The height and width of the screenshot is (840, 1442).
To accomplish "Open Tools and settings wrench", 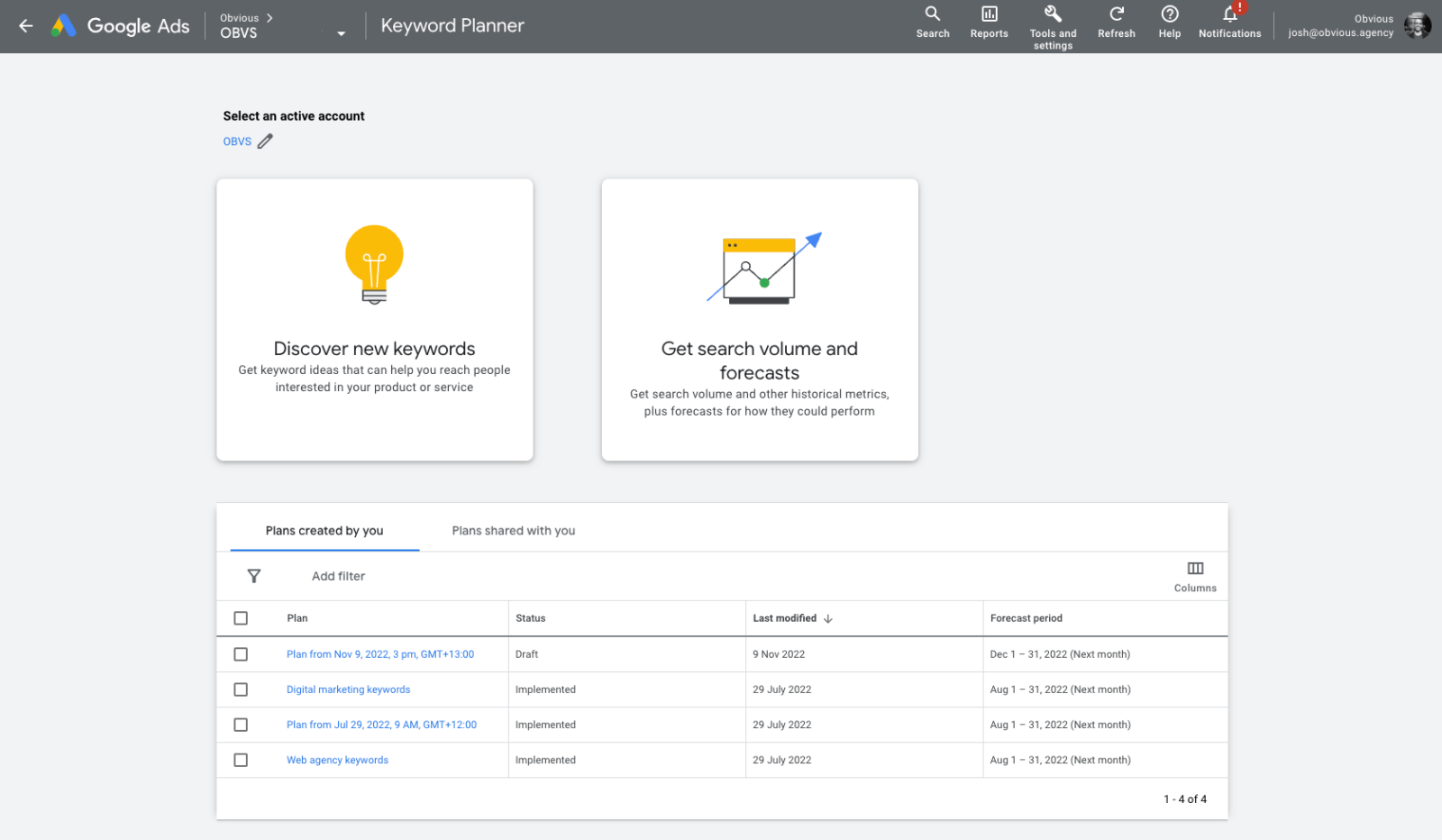I will point(1053,14).
